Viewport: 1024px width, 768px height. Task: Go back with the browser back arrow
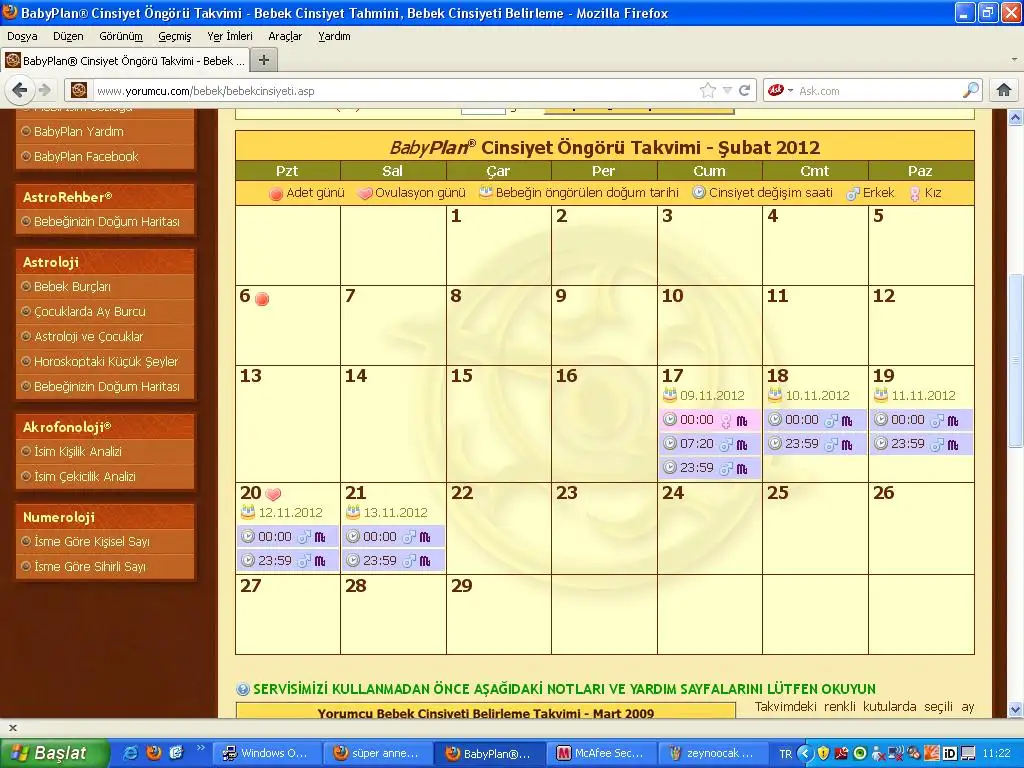pyautogui.click(x=20, y=90)
